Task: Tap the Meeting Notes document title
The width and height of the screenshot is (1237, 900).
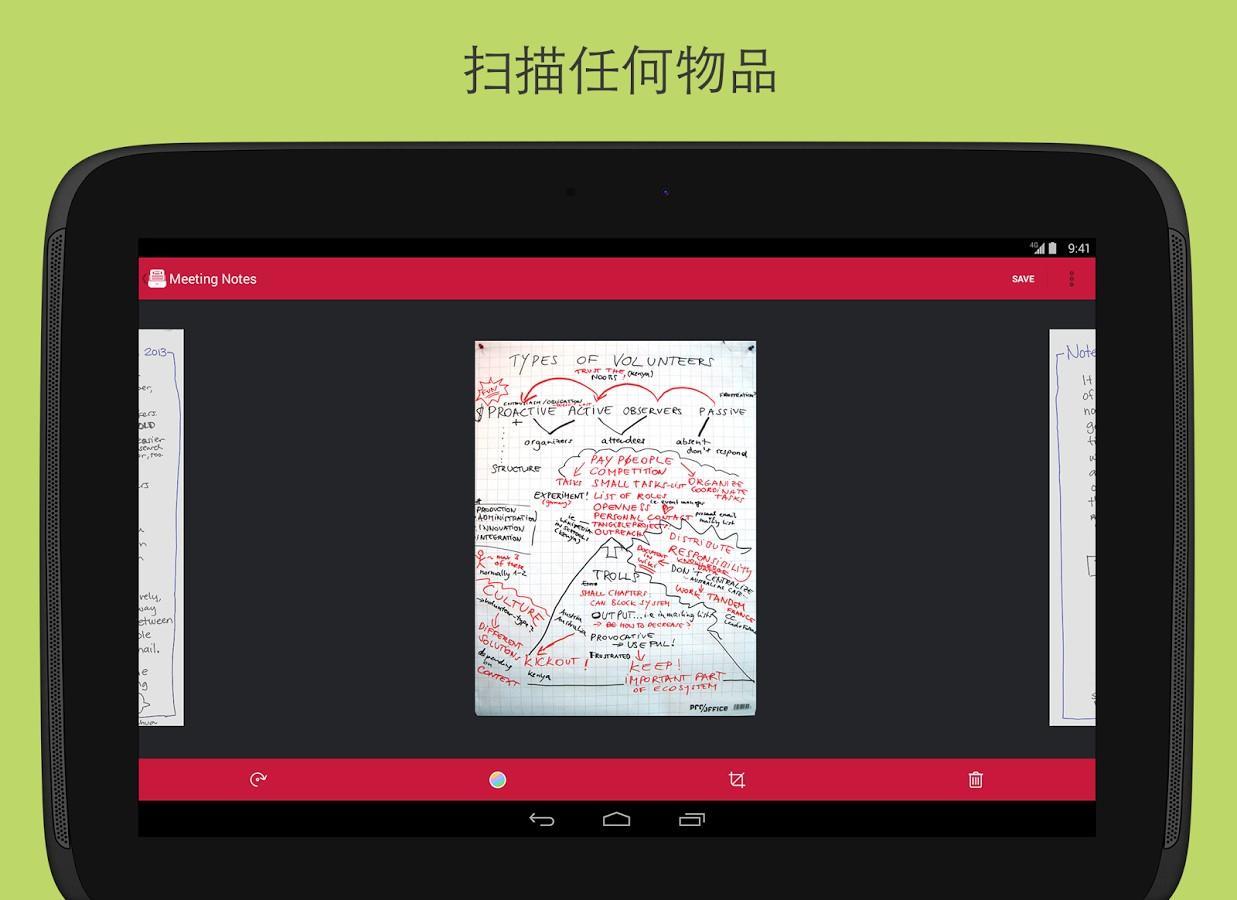Action: click(213, 279)
